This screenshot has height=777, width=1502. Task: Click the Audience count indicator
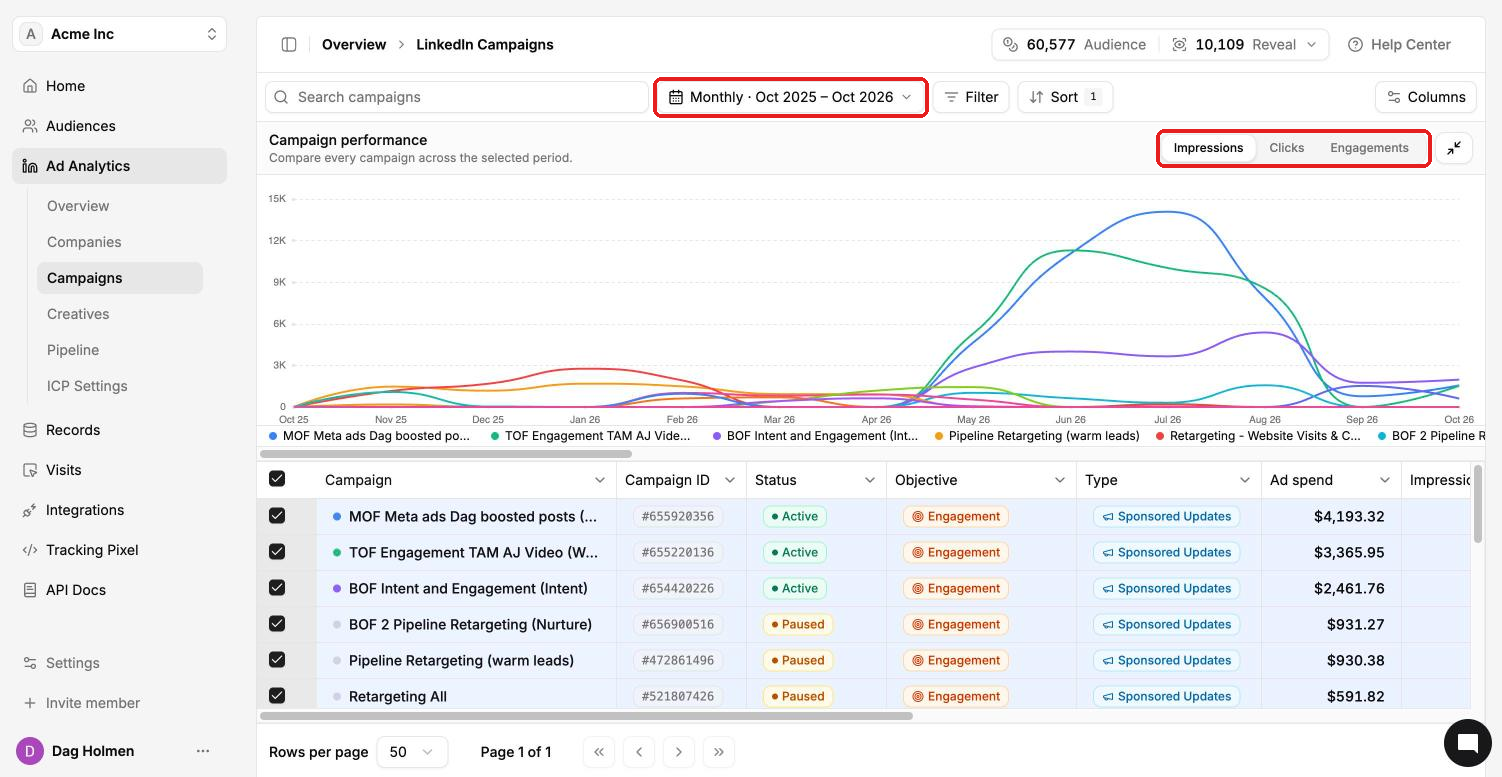click(x=1074, y=44)
